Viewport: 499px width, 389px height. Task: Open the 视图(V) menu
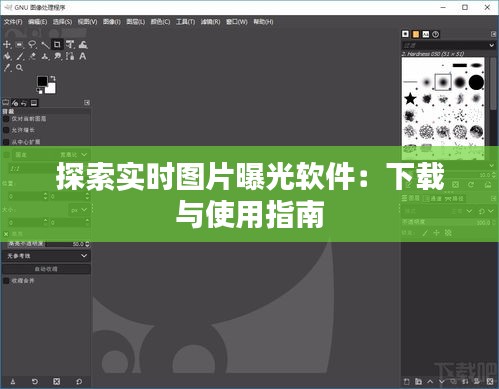point(87,22)
